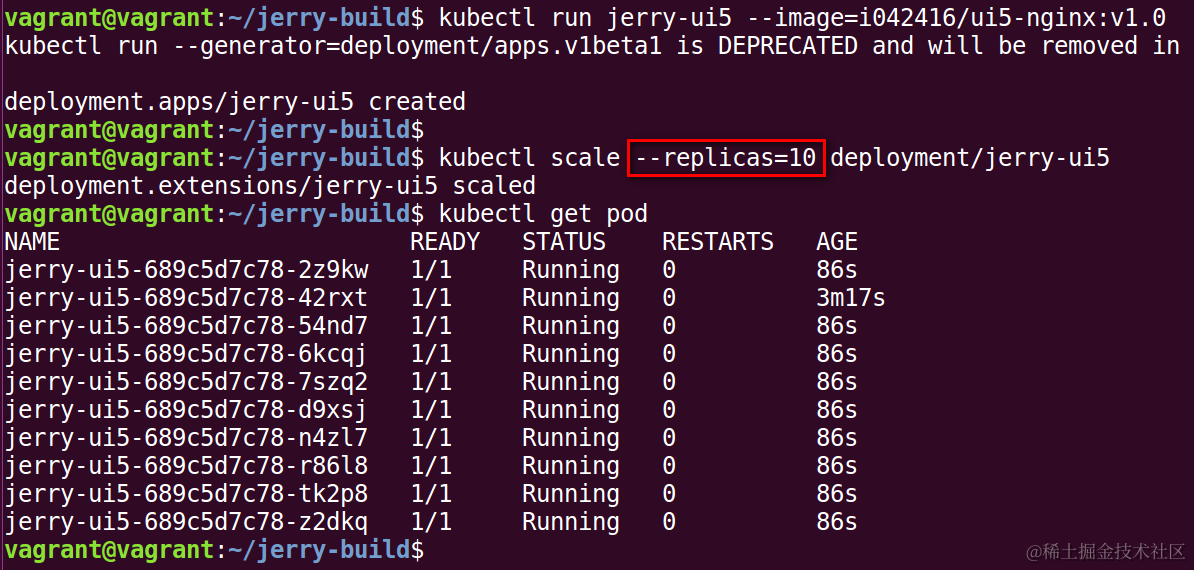Click the deployment/jerry-ui5 argument in scale command
The height and width of the screenshot is (570, 1194).
970,158
